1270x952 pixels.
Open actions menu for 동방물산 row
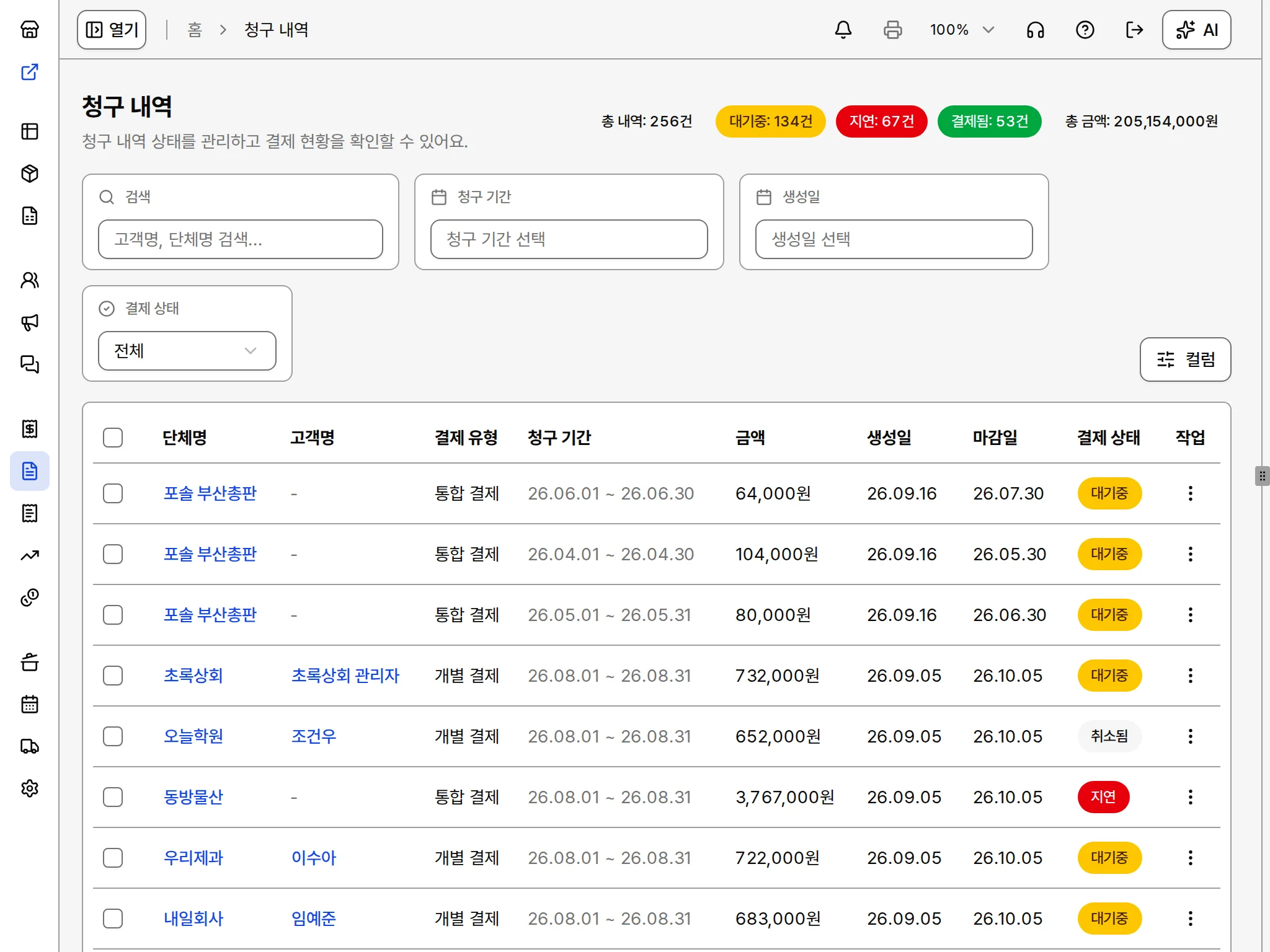click(1191, 797)
